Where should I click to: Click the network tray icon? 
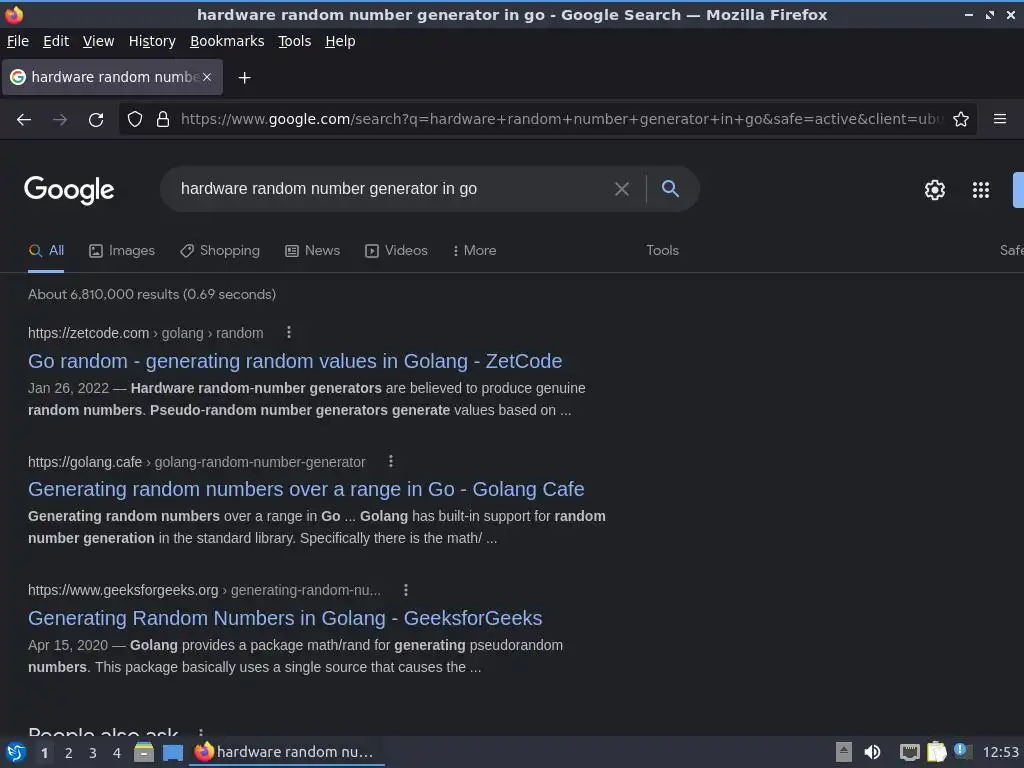(909, 752)
